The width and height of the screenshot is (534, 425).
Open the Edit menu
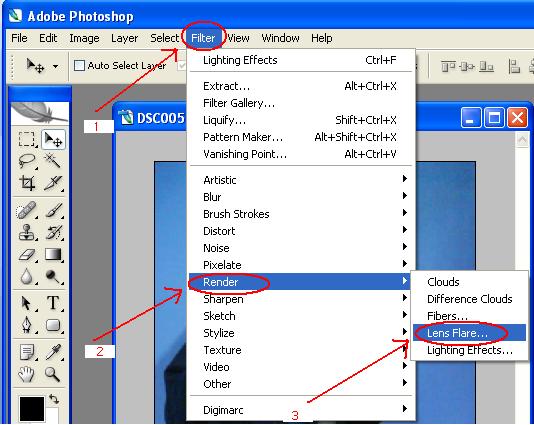coord(48,38)
